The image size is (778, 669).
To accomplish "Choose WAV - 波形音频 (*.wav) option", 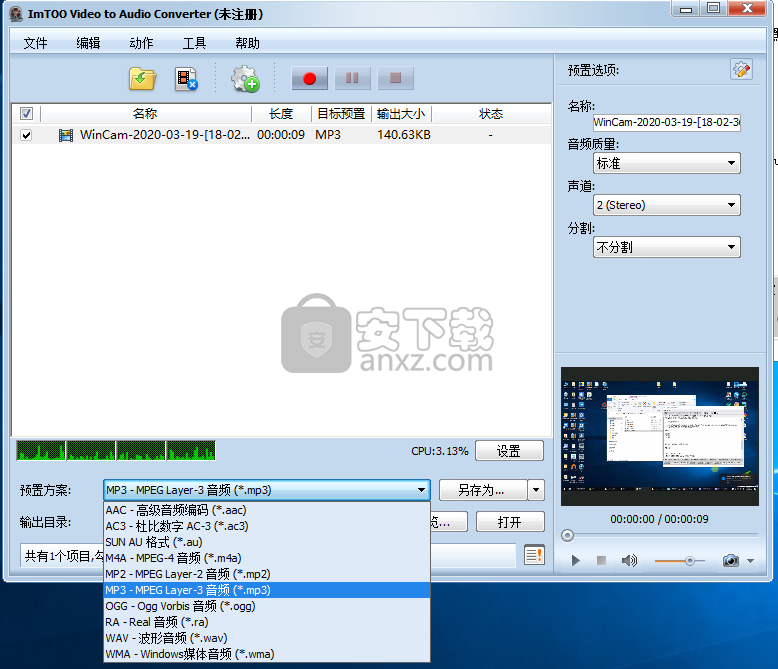I will (x=267, y=638).
